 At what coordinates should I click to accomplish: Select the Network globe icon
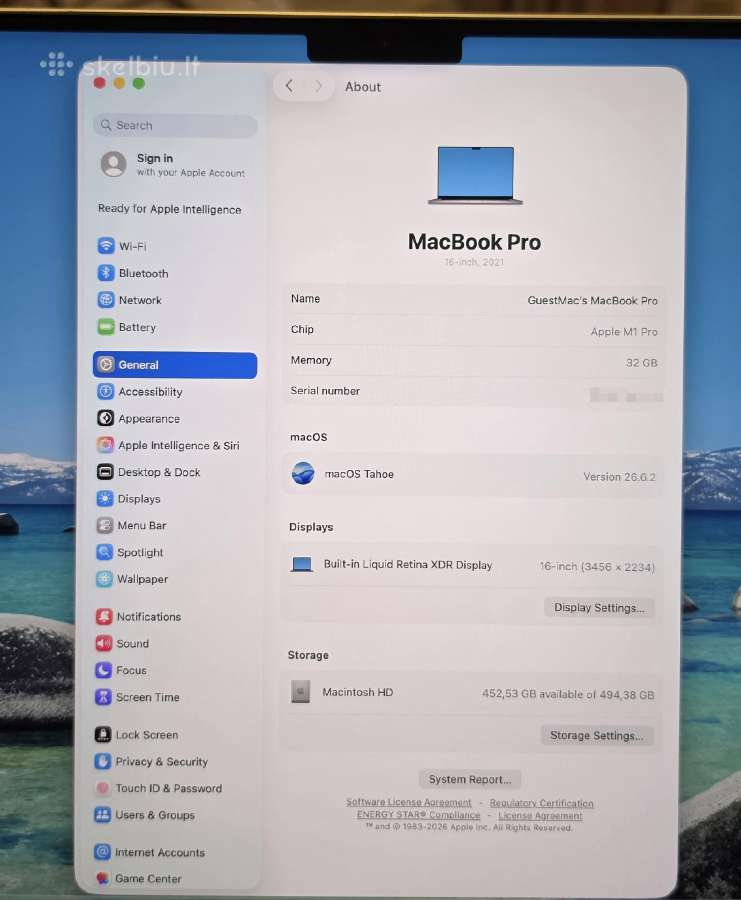coord(106,300)
